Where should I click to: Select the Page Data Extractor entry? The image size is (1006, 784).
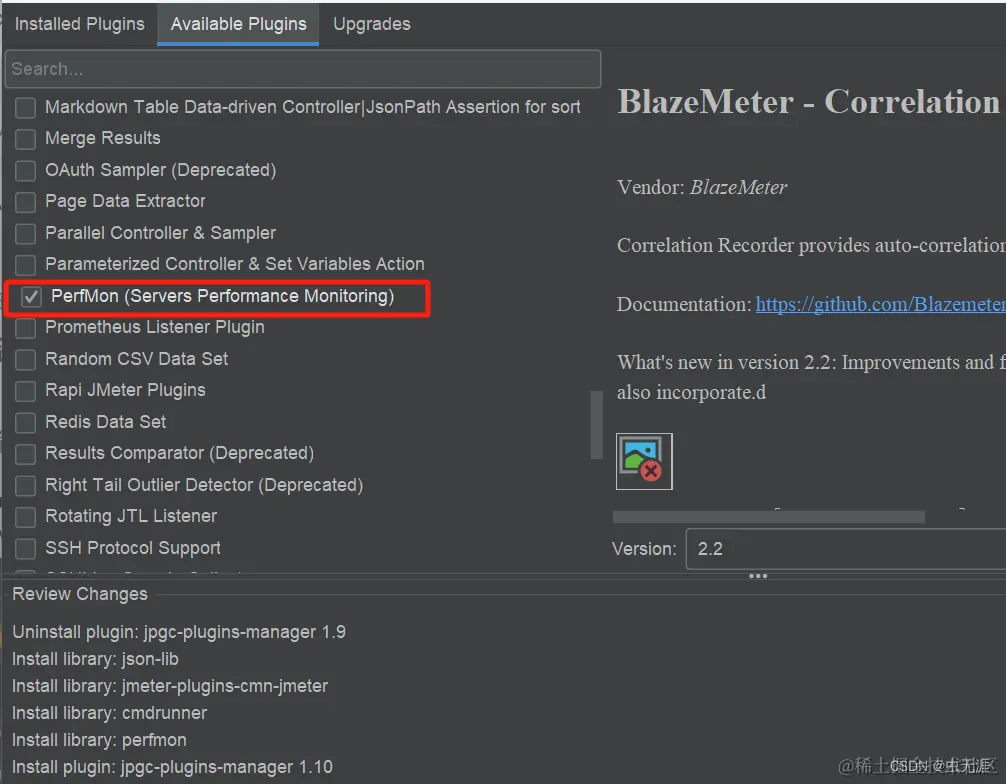125,201
